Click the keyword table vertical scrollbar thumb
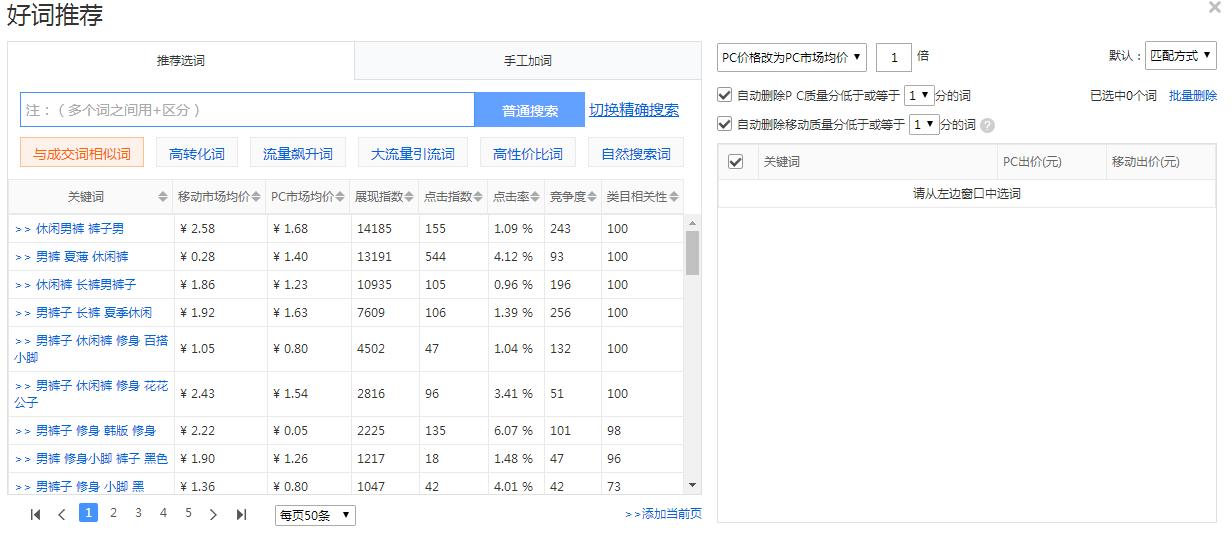The image size is (1232, 535). (692, 252)
